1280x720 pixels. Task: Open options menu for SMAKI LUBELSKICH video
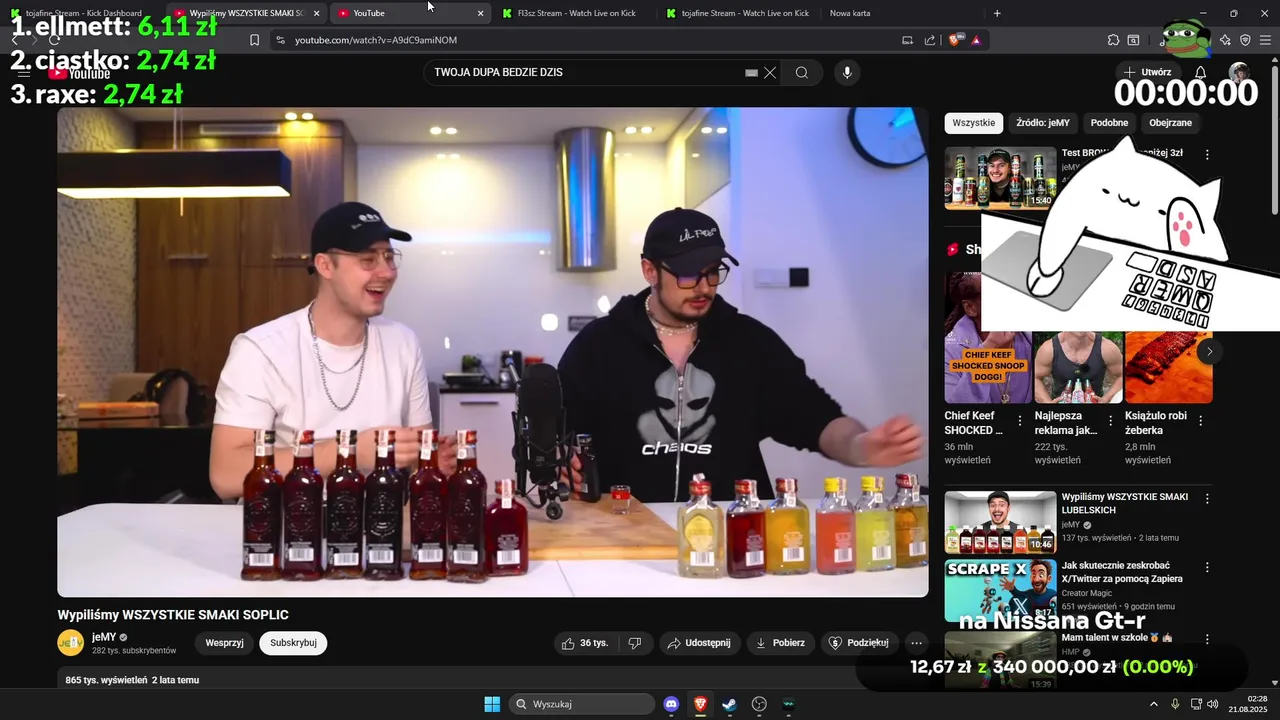tap(1207, 498)
